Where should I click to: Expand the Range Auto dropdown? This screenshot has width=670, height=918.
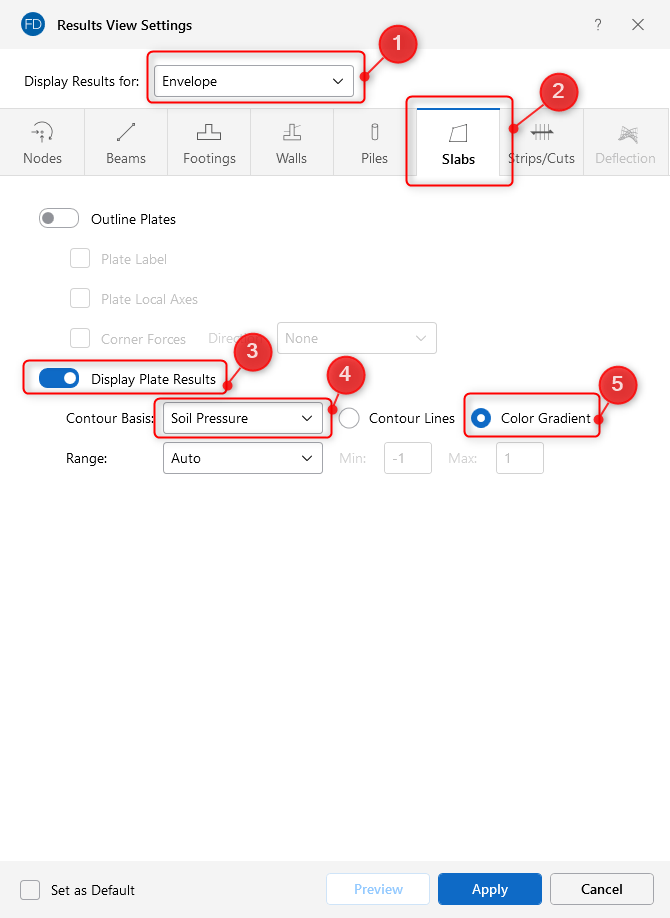pos(243,458)
